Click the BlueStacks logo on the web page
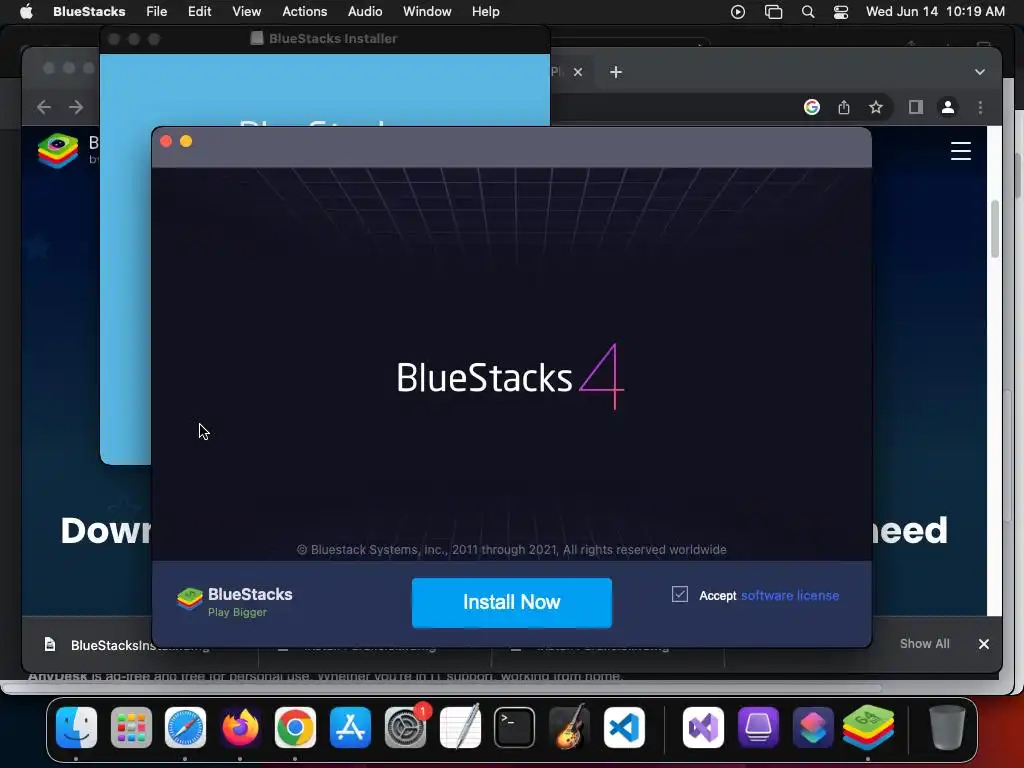The width and height of the screenshot is (1024, 768). point(58,151)
